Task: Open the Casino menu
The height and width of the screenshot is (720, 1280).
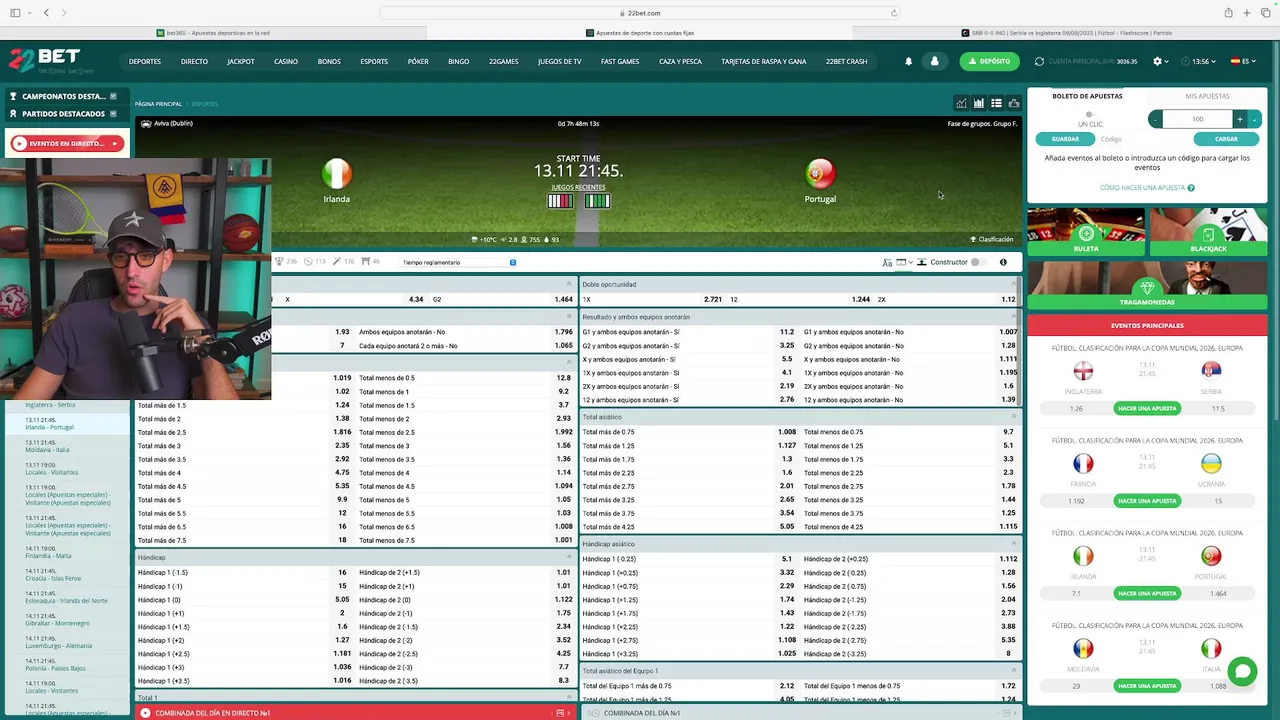Action: pos(286,61)
